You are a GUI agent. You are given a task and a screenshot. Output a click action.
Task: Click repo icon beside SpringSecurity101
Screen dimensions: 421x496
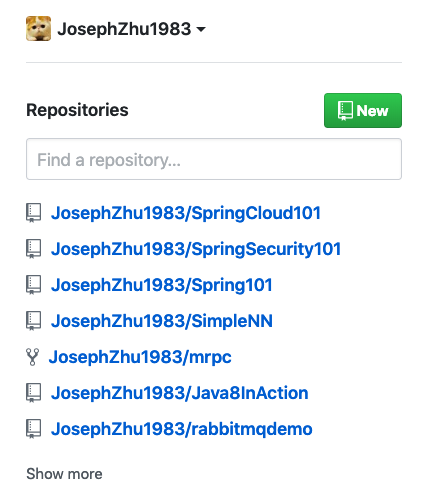point(33,249)
